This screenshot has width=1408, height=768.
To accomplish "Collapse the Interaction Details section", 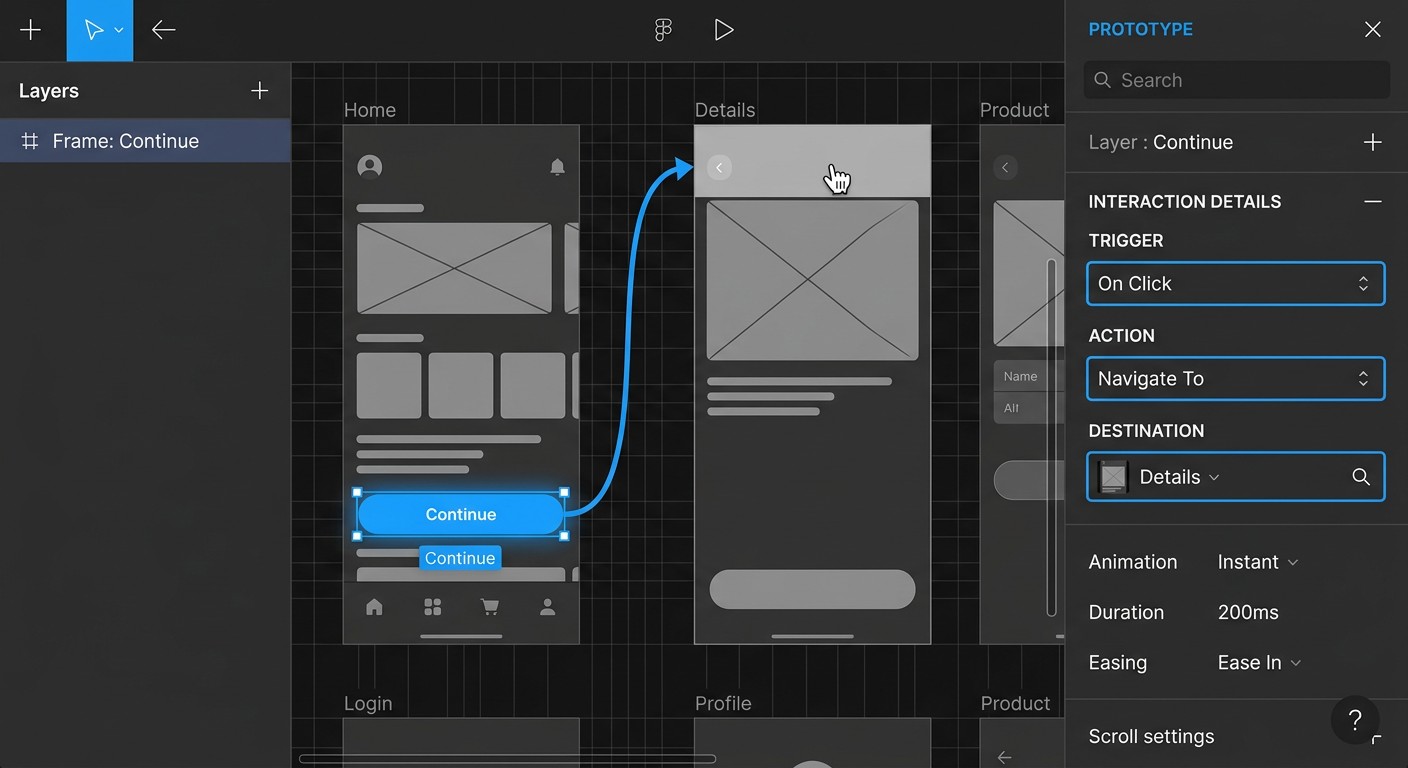I will pyautogui.click(x=1373, y=202).
